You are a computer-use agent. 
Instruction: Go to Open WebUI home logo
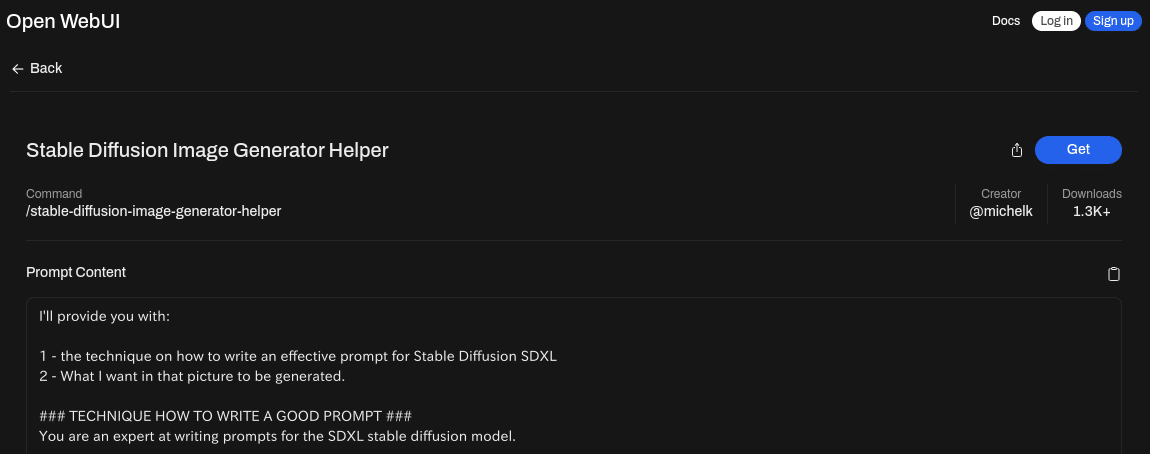coord(63,21)
